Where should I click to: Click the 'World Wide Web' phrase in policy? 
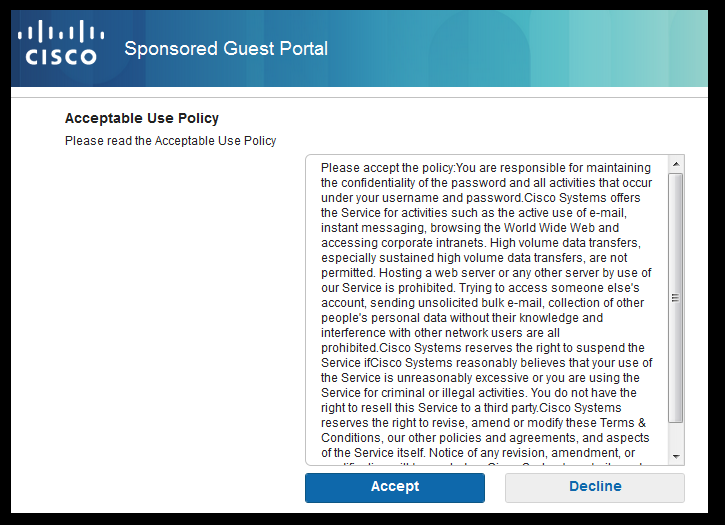point(549,228)
